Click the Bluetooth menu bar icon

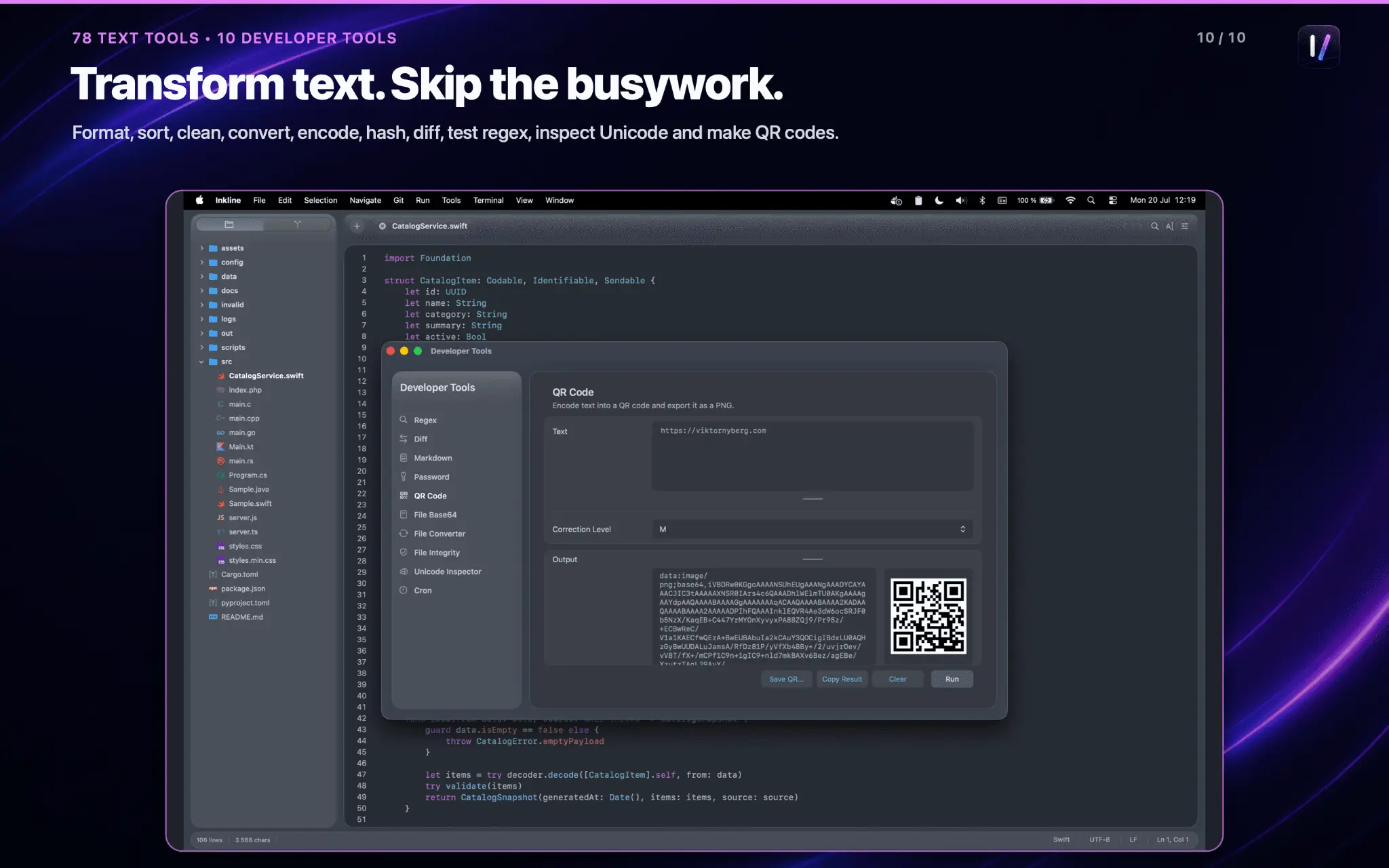982,201
